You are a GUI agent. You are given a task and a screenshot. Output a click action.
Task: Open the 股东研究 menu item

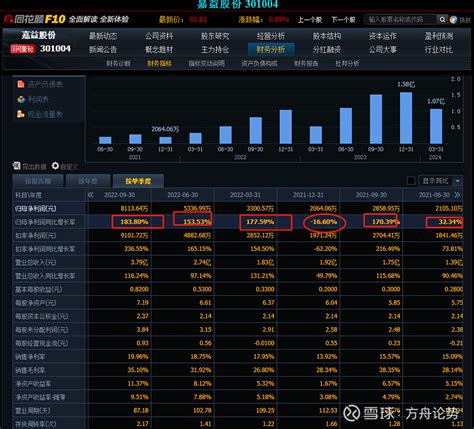pos(215,36)
